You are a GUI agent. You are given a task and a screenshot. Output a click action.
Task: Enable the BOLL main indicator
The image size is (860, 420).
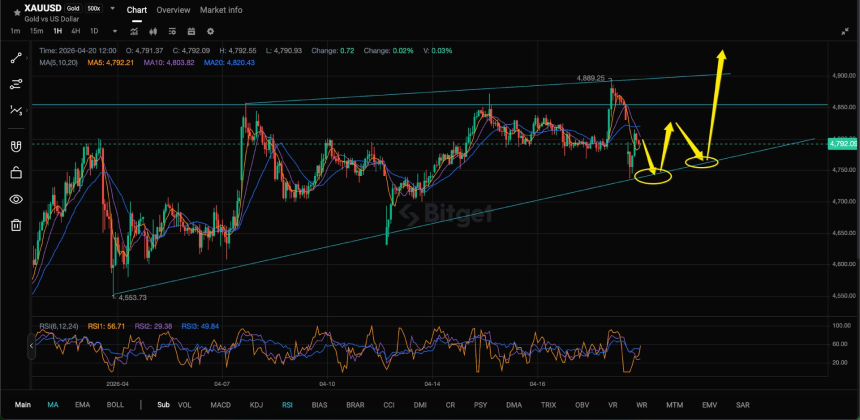click(x=115, y=405)
